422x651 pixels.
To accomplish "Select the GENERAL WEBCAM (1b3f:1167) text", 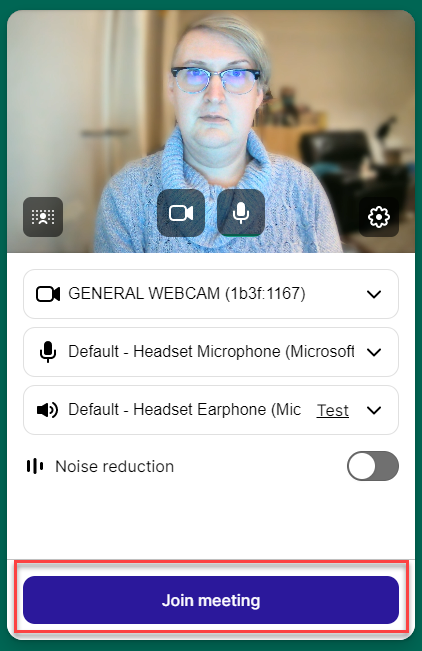I will (x=187, y=294).
